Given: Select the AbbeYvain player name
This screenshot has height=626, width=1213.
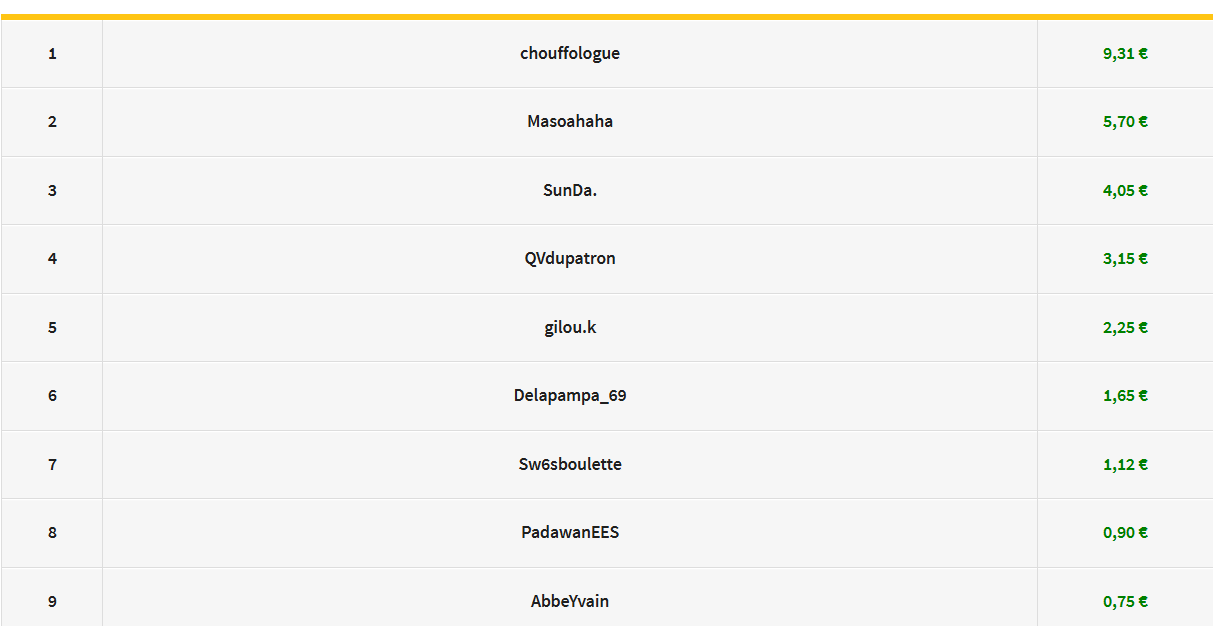Looking at the screenshot, I should (570, 601).
